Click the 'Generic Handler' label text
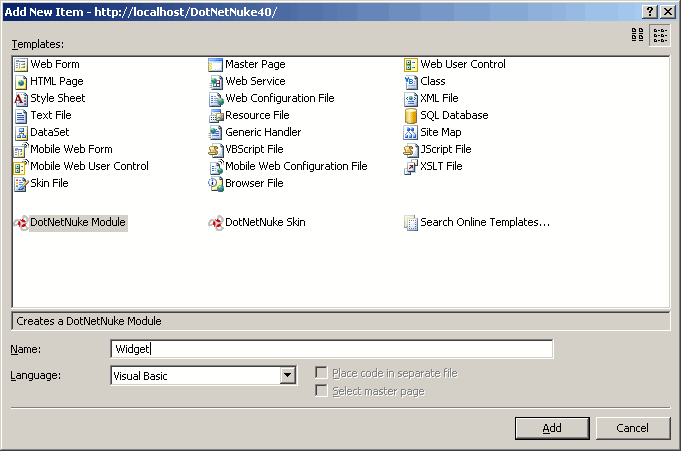This screenshot has height=451, width=681. point(263,132)
